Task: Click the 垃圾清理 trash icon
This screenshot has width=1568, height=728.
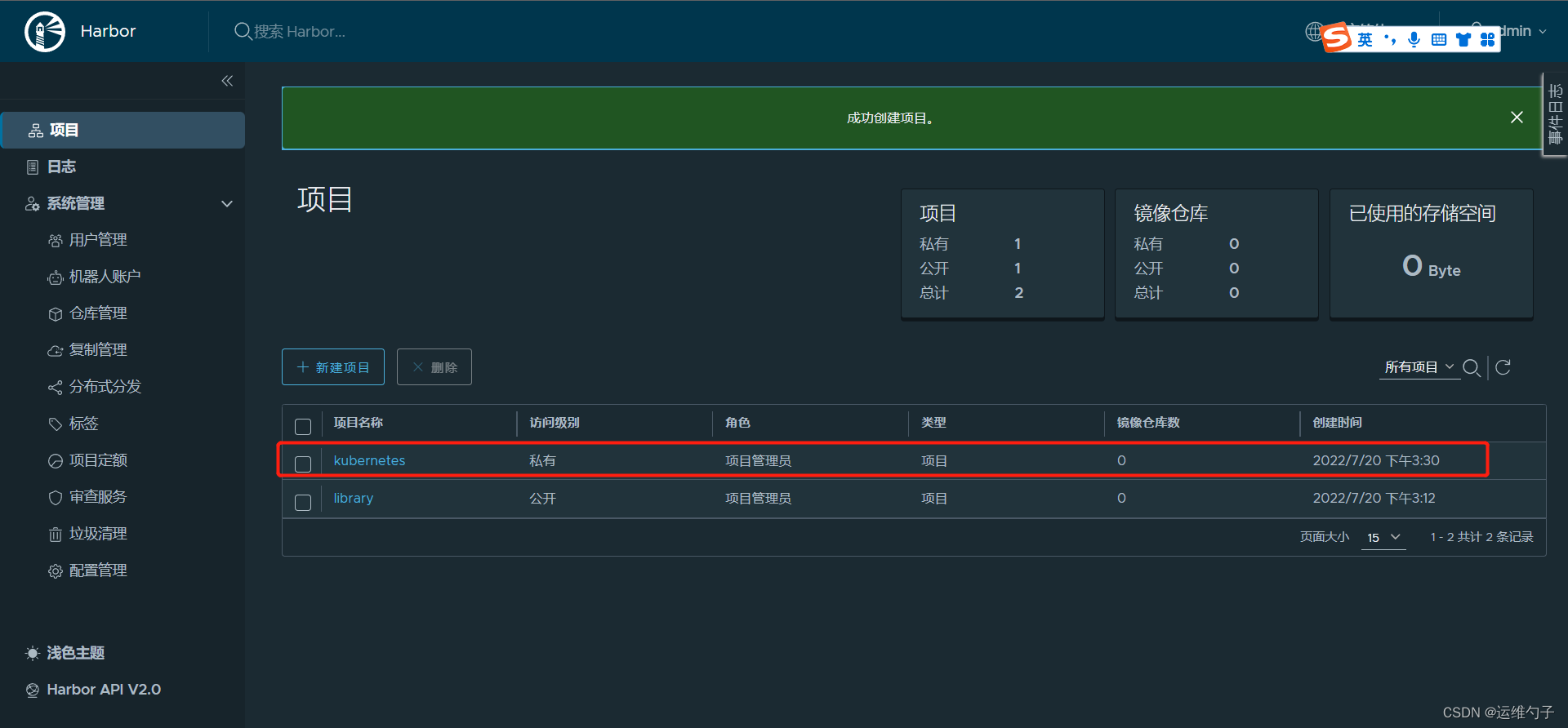Action: pos(55,535)
